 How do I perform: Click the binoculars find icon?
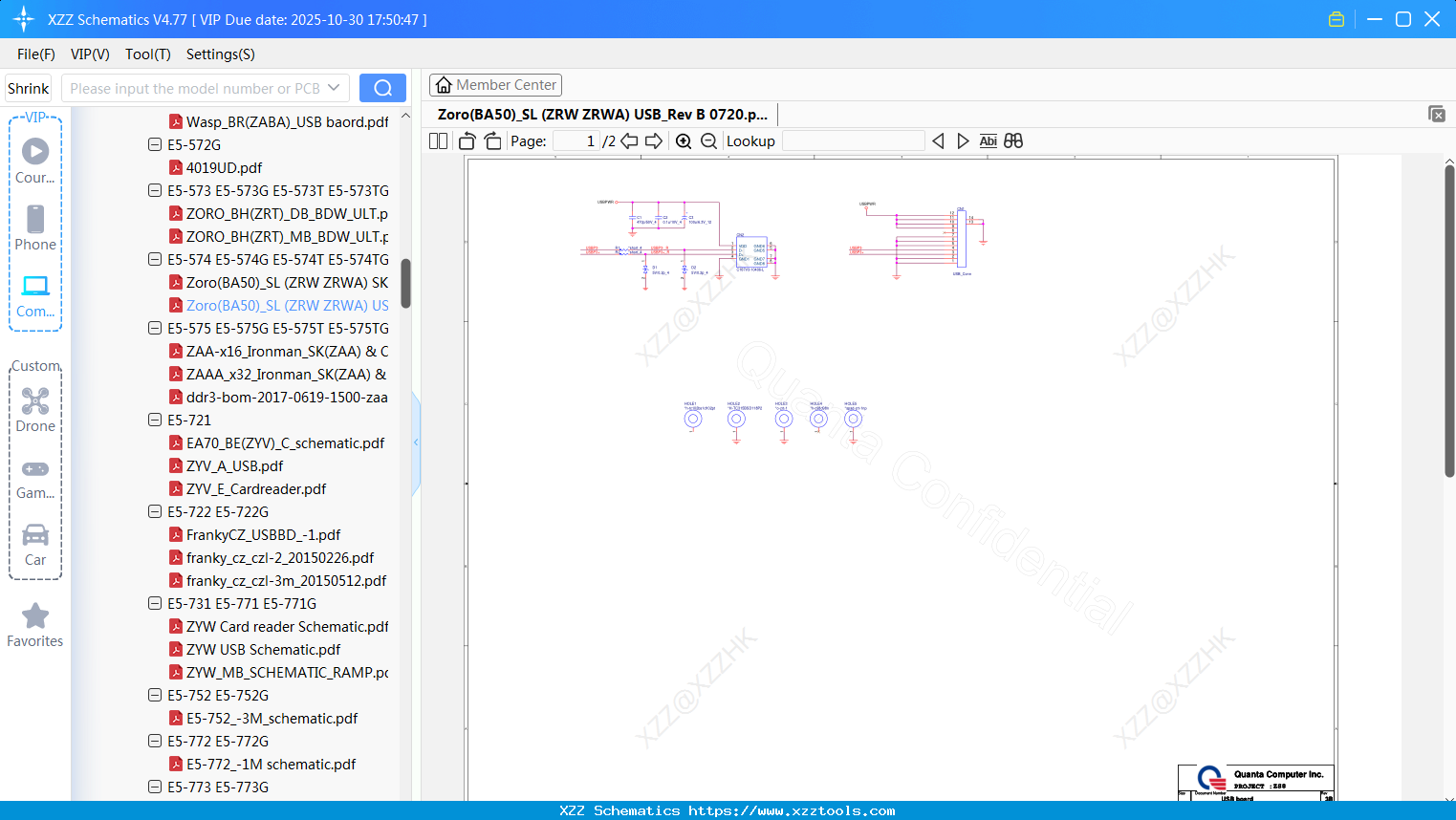pyautogui.click(x=1013, y=141)
